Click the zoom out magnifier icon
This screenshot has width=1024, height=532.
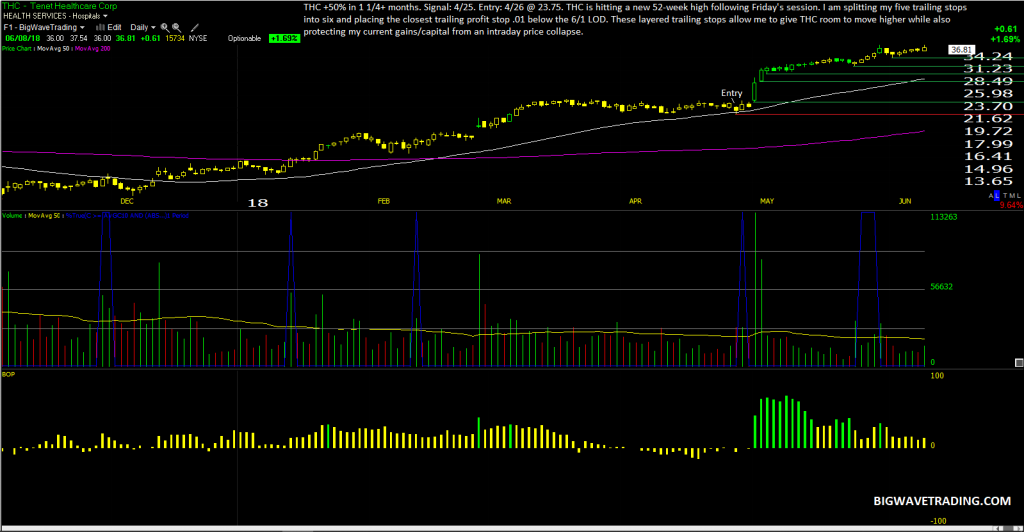click(x=176, y=28)
